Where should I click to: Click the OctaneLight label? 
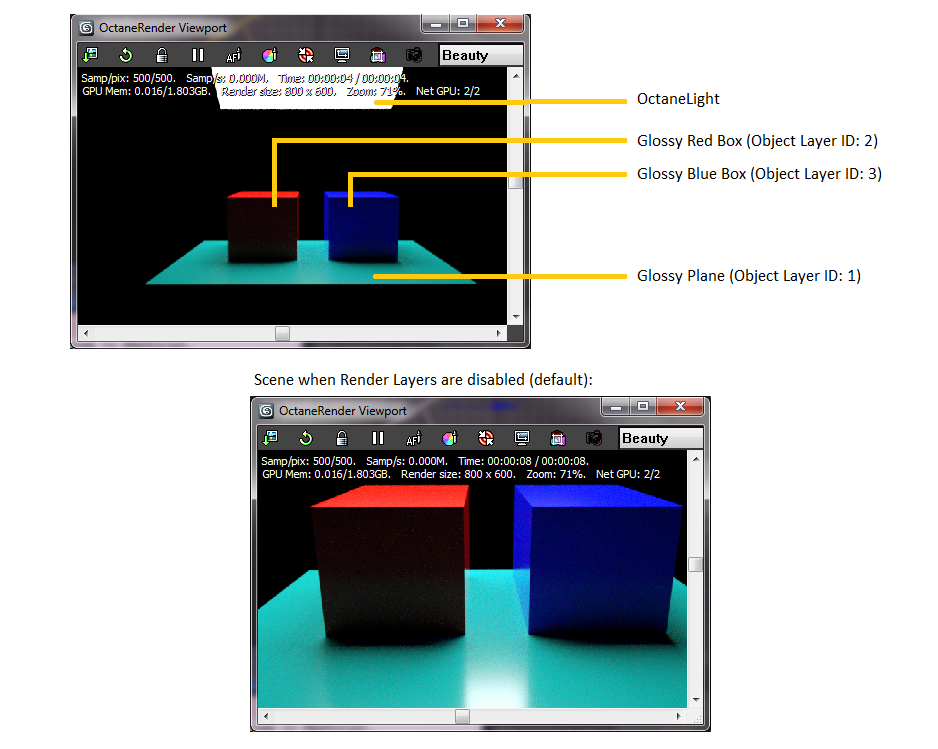[x=676, y=99]
